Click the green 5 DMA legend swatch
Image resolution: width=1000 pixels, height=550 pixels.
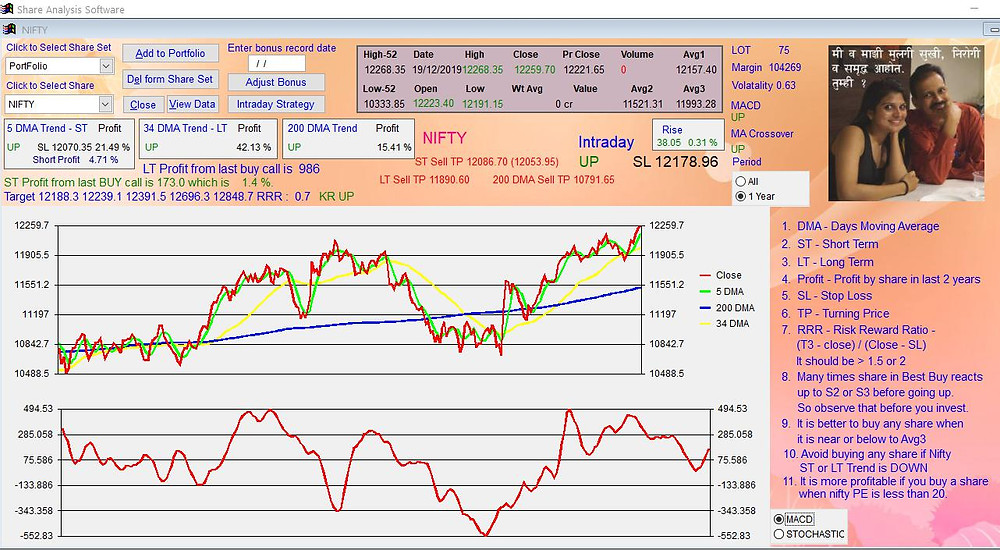point(705,292)
